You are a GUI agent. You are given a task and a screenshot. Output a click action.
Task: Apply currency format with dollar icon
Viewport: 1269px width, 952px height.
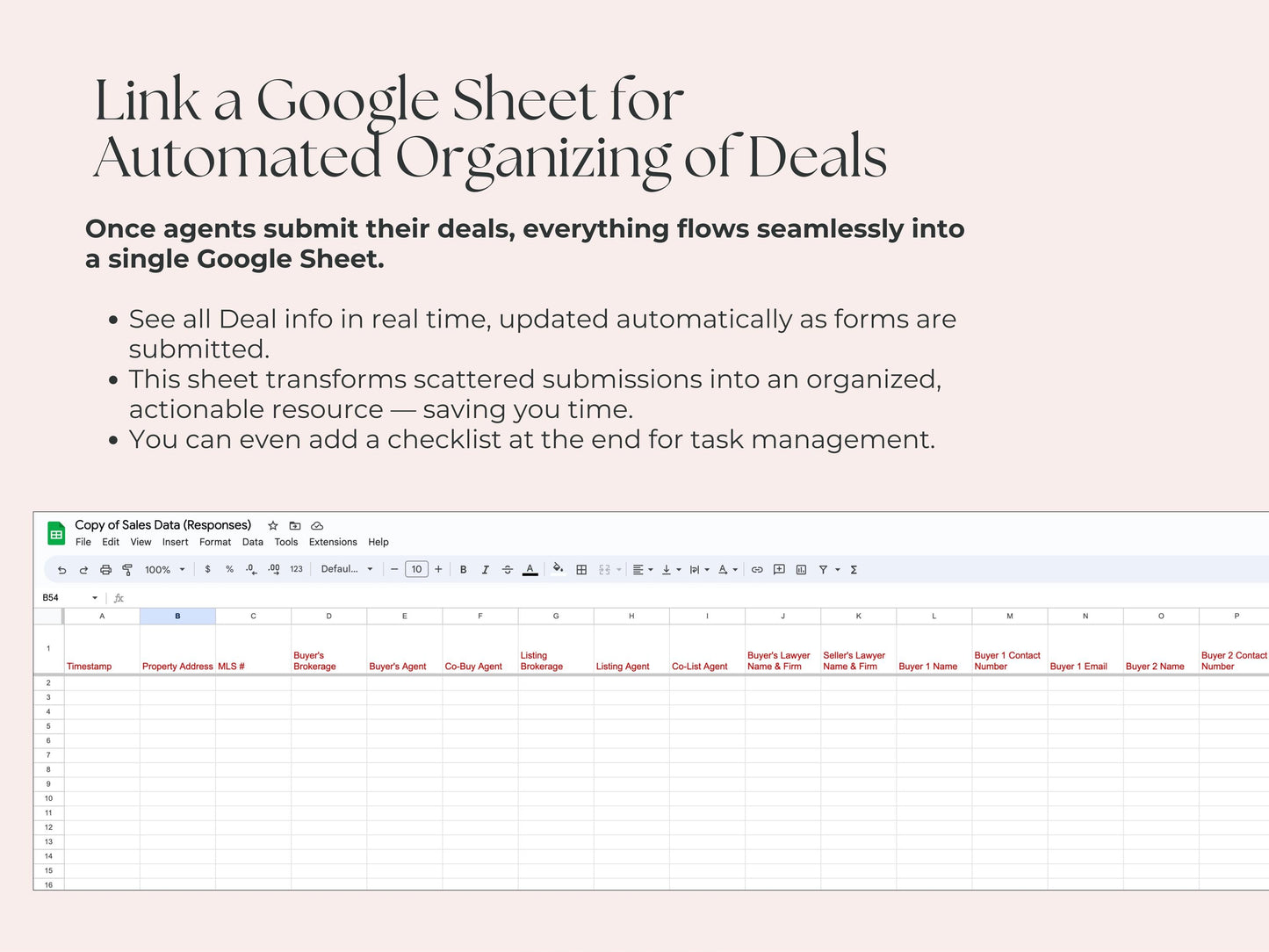click(207, 569)
